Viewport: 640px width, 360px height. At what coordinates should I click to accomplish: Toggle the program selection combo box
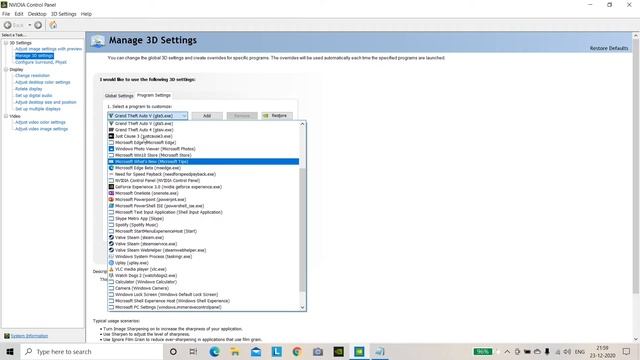tap(147, 116)
